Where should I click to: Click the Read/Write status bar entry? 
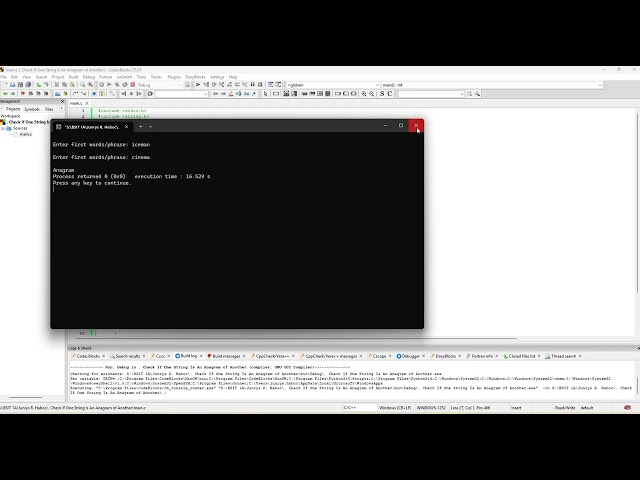pos(565,408)
